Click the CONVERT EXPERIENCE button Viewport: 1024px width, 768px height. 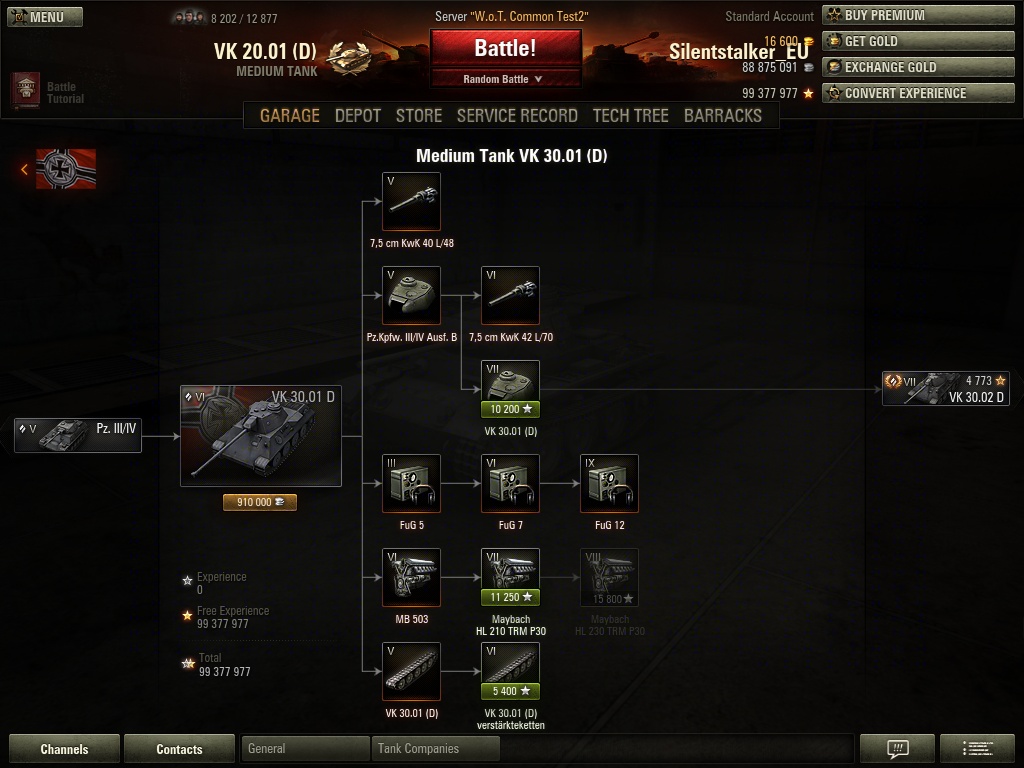(918, 93)
